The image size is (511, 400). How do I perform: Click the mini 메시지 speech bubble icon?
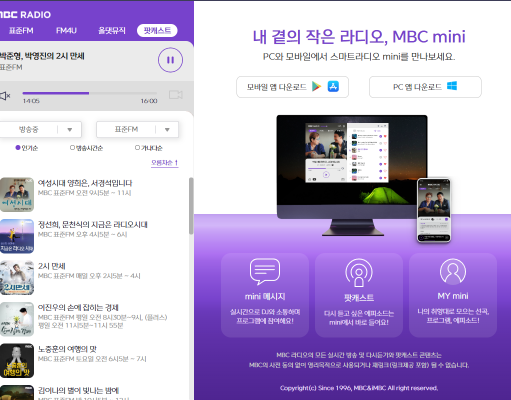click(265, 272)
